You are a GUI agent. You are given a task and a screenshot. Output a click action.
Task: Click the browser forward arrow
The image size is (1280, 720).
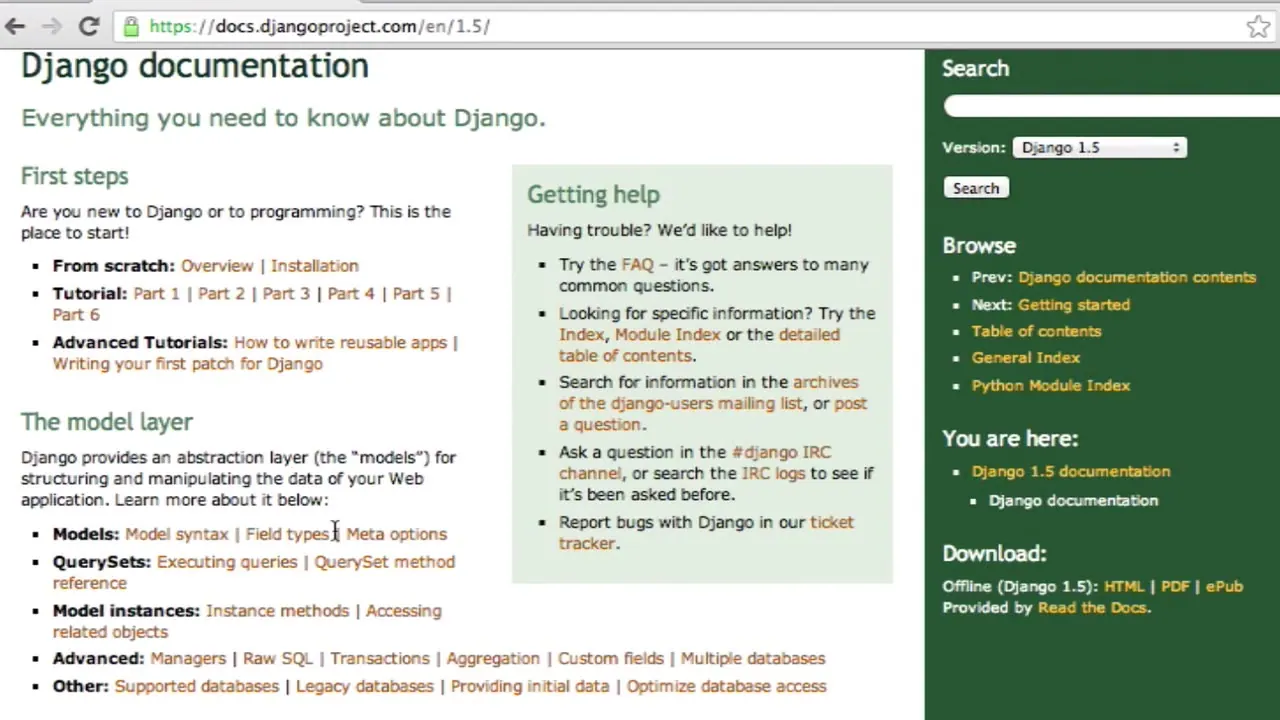(x=51, y=27)
